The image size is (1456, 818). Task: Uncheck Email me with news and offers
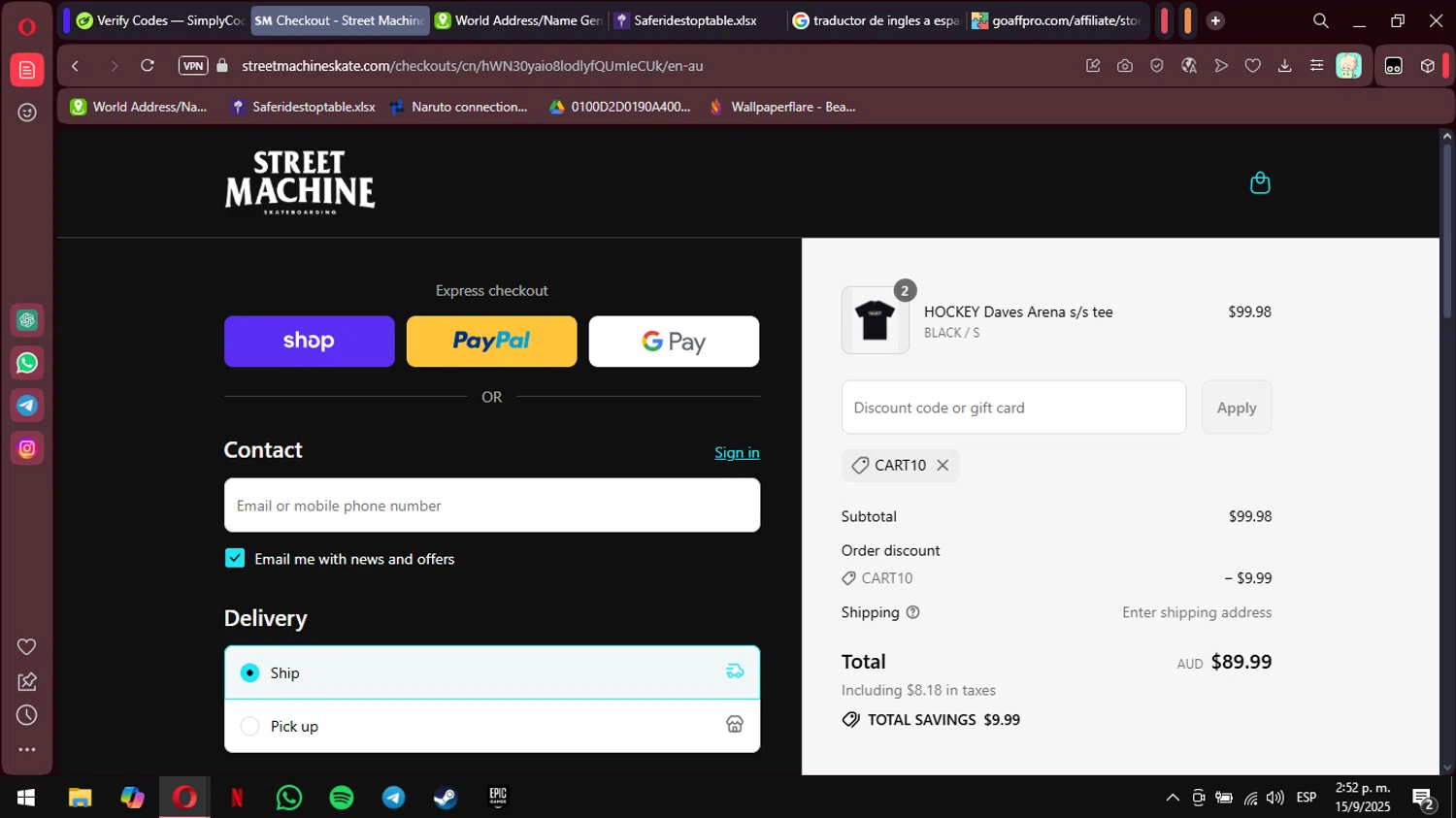click(235, 558)
